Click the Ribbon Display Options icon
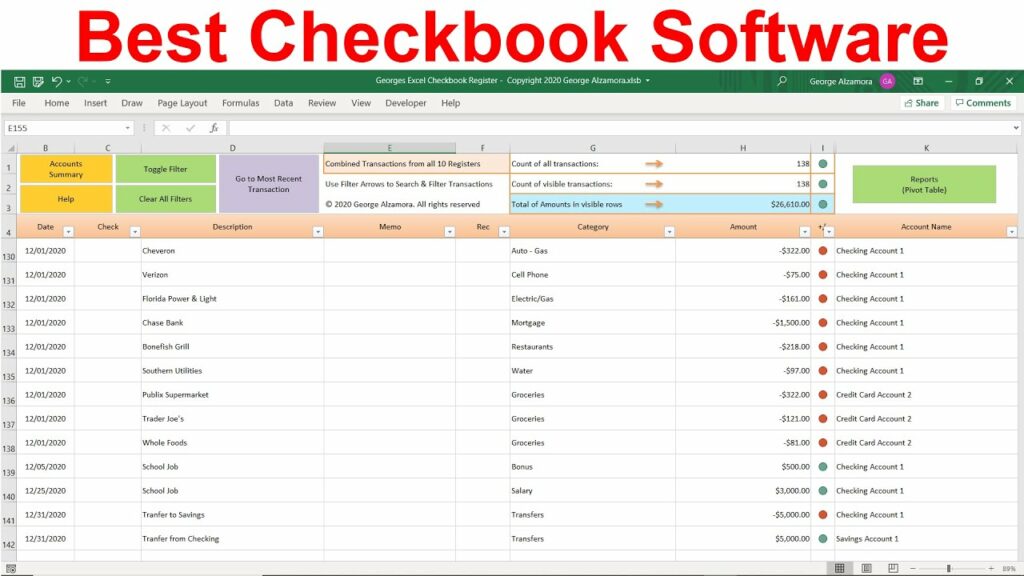1024x576 pixels. pos(918,81)
